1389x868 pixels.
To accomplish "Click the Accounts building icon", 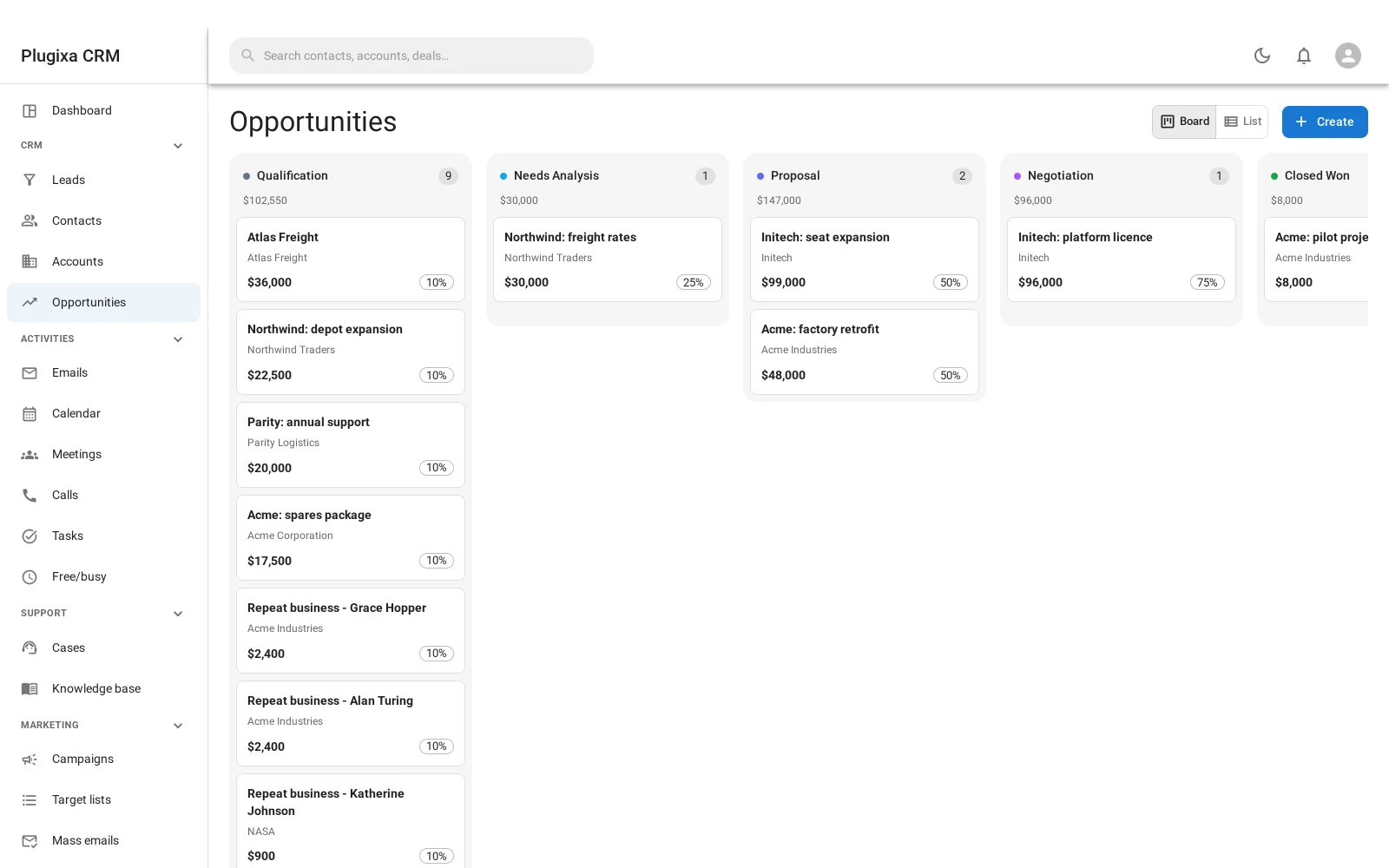I will tap(30, 261).
